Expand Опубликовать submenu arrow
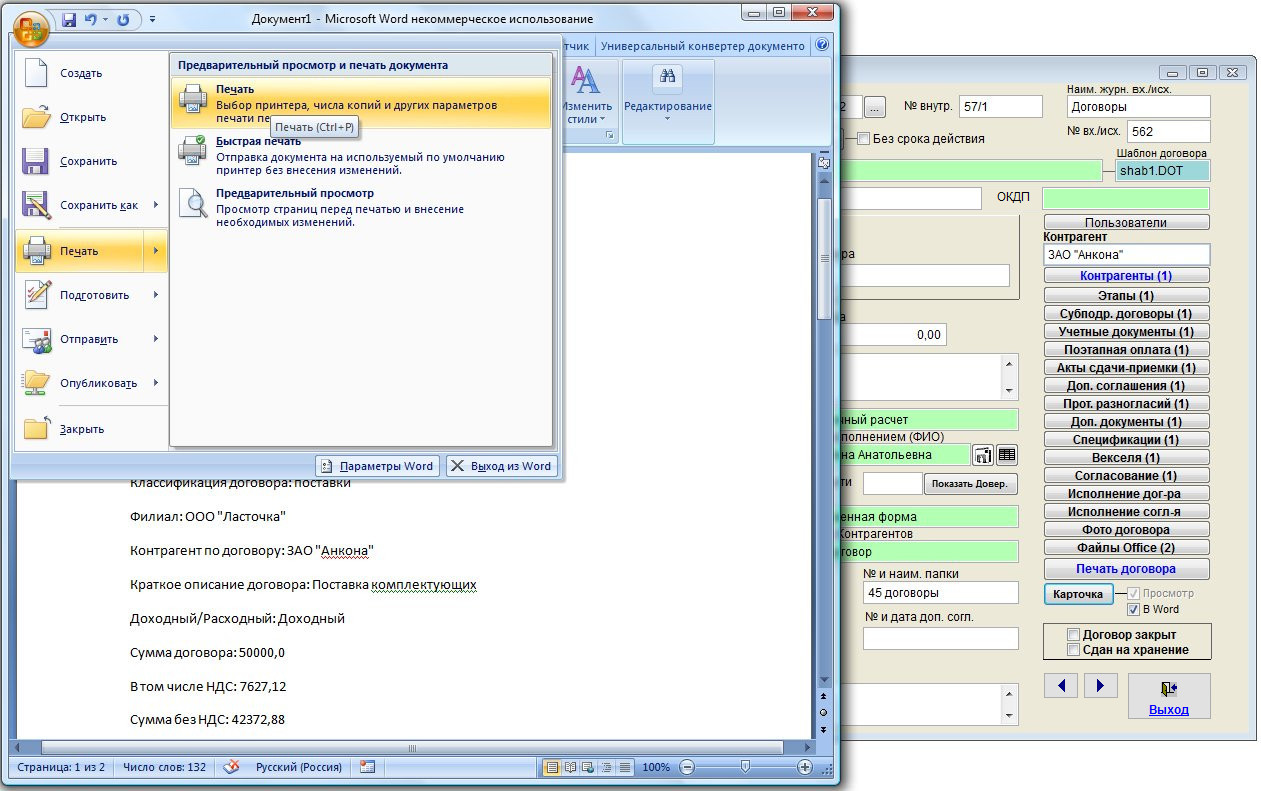The image size is (1261, 791). [156, 383]
